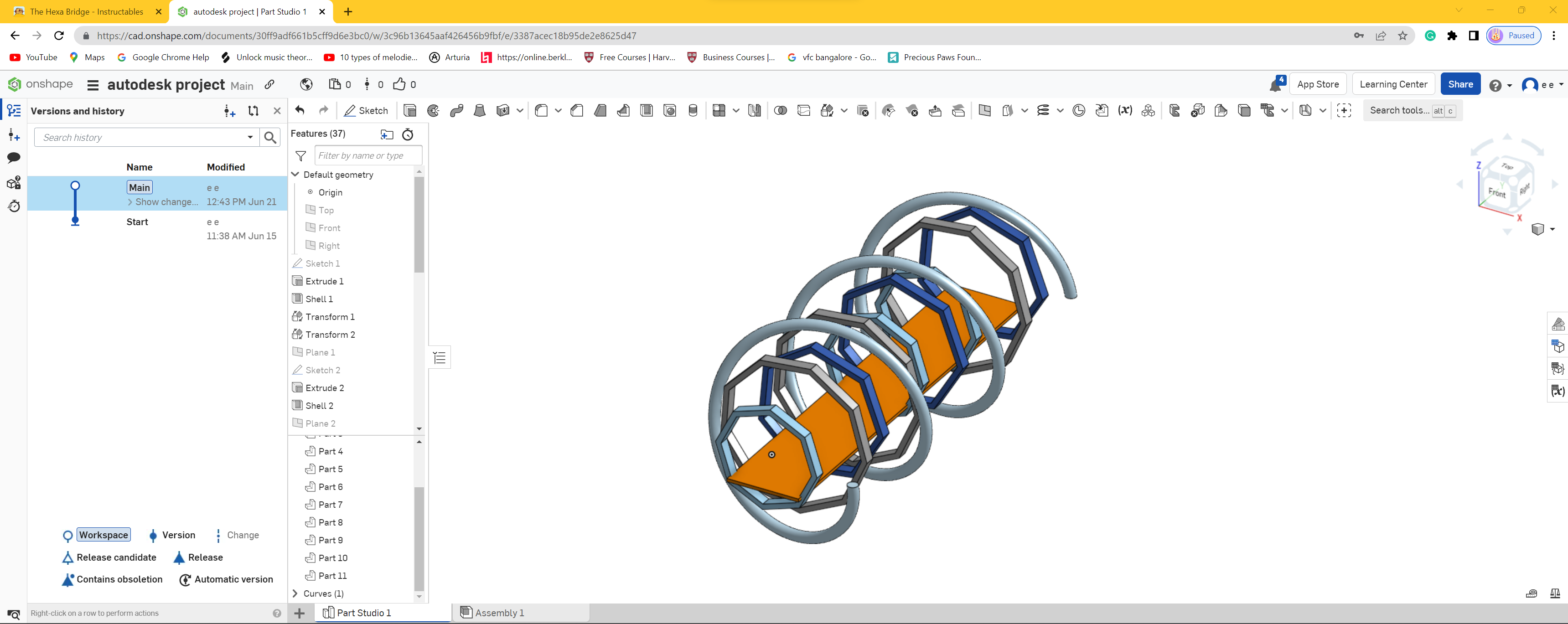The width and height of the screenshot is (1568, 624).
Task: Collapse the Default geometry tree section
Action: coord(296,175)
